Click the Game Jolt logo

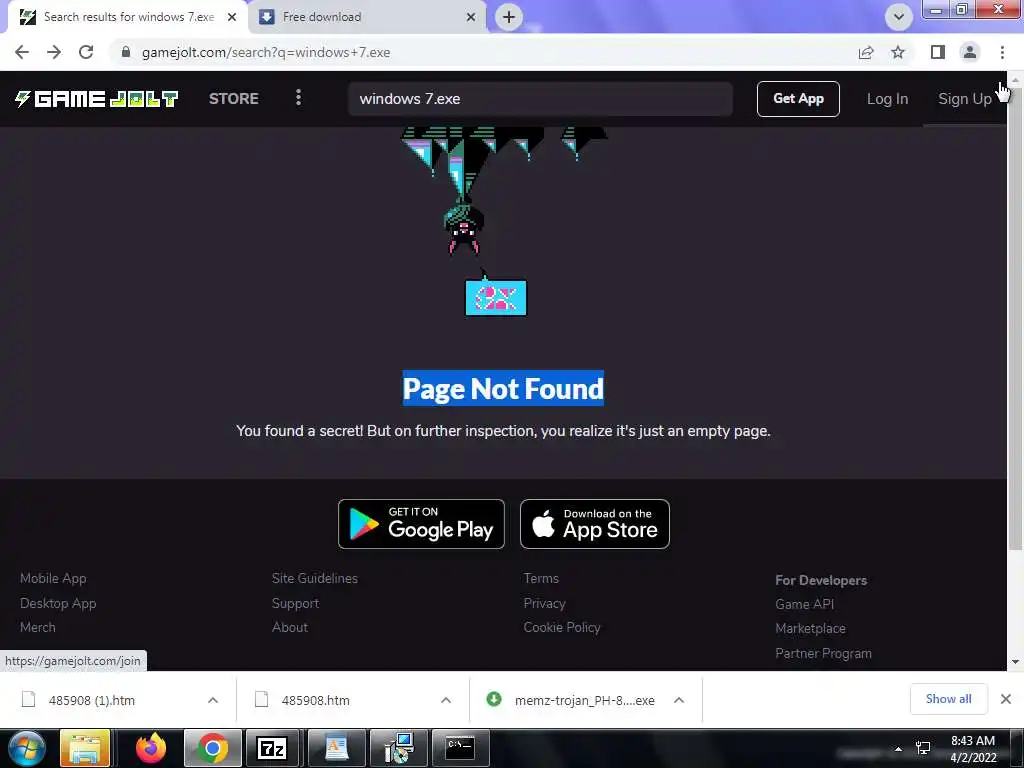pos(97,99)
